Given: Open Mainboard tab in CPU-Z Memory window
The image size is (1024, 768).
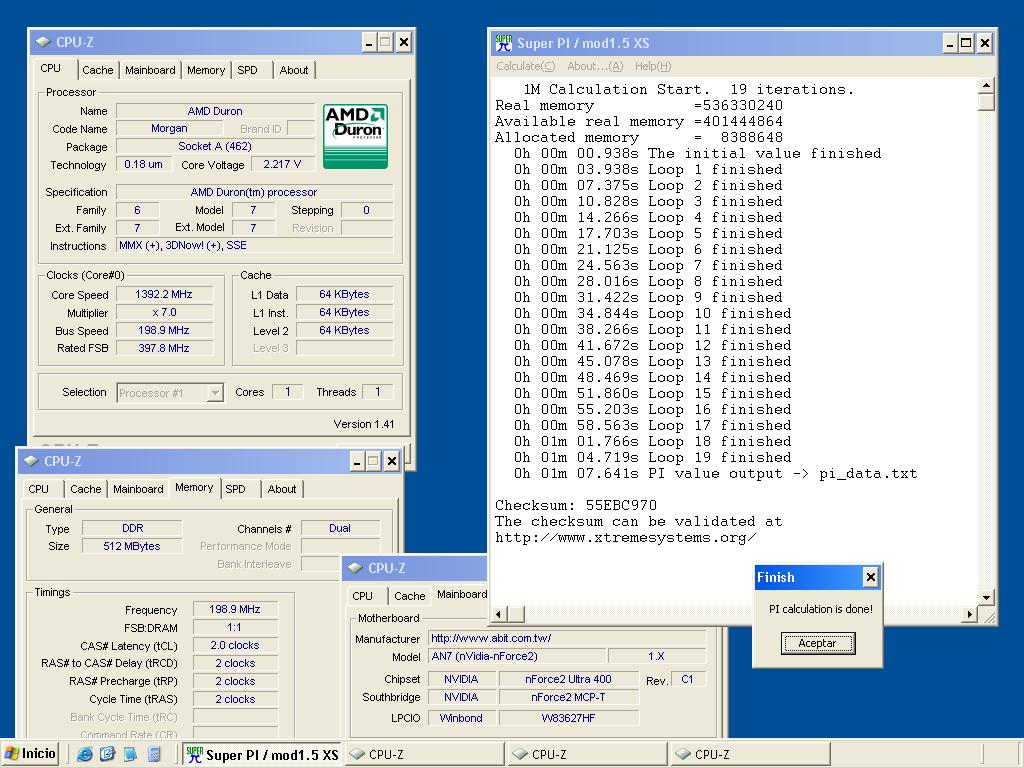Looking at the screenshot, I should point(138,489).
